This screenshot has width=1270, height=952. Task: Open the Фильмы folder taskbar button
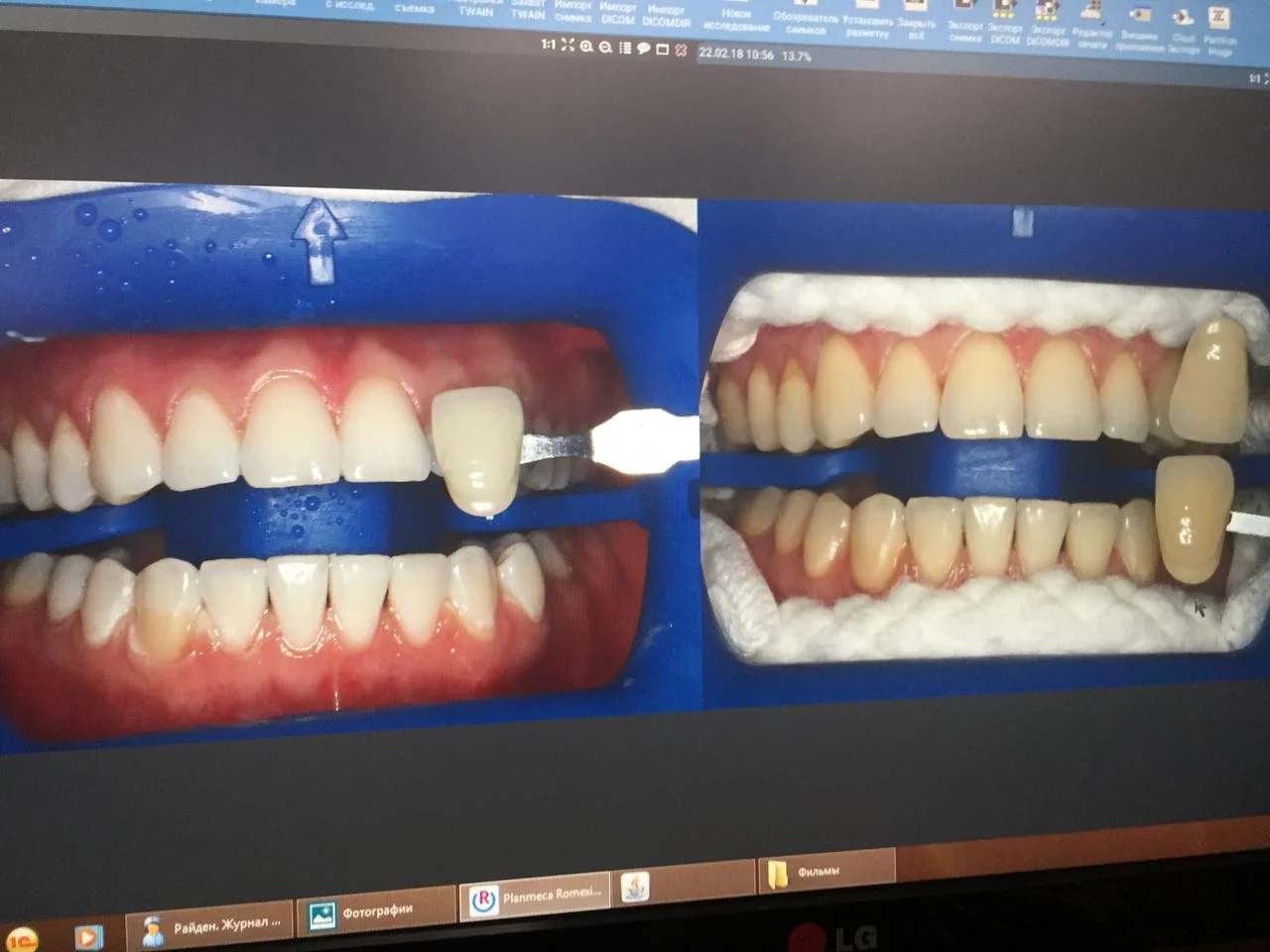(x=825, y=873)
